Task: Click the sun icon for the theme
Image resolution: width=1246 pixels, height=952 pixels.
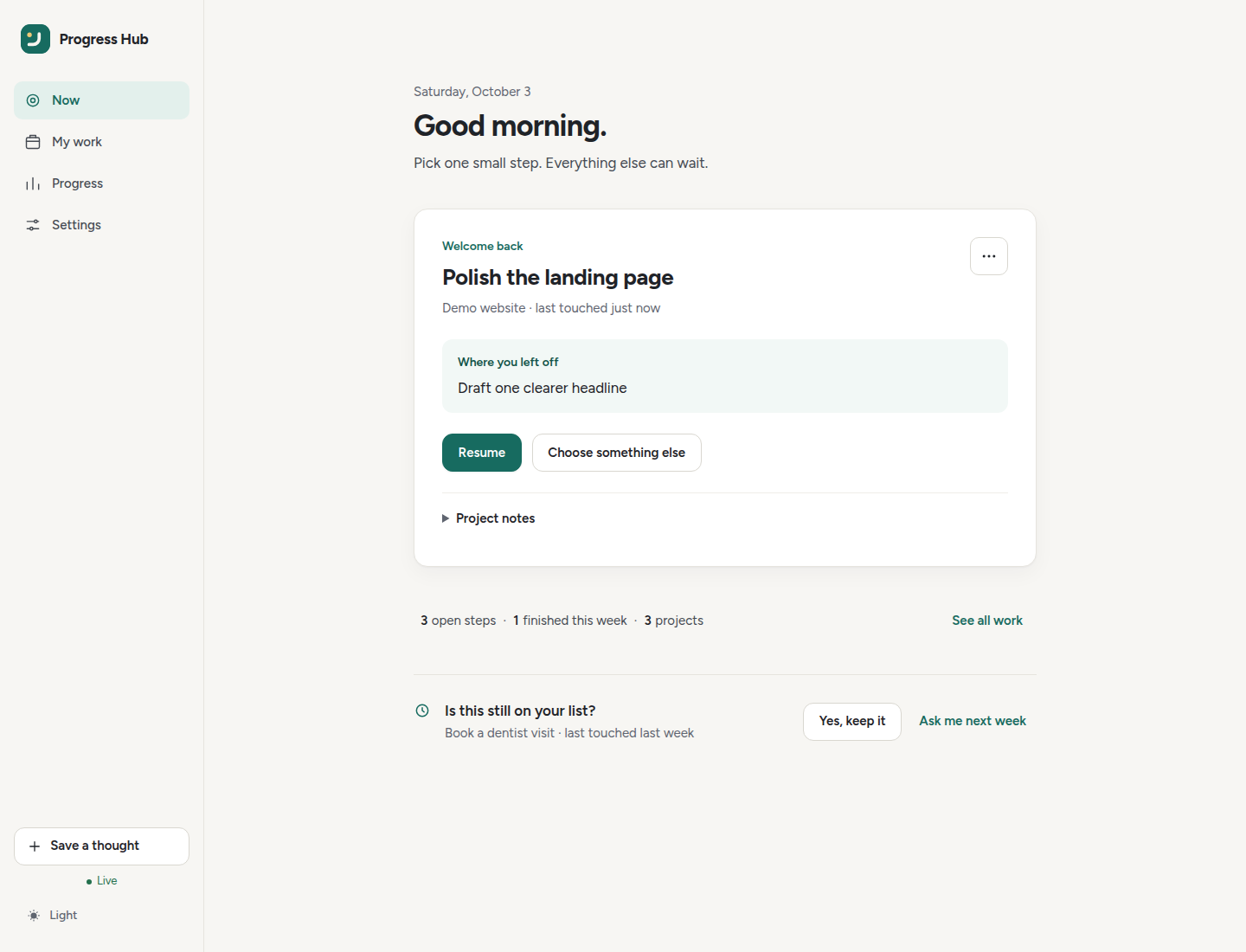Action: 34,916
